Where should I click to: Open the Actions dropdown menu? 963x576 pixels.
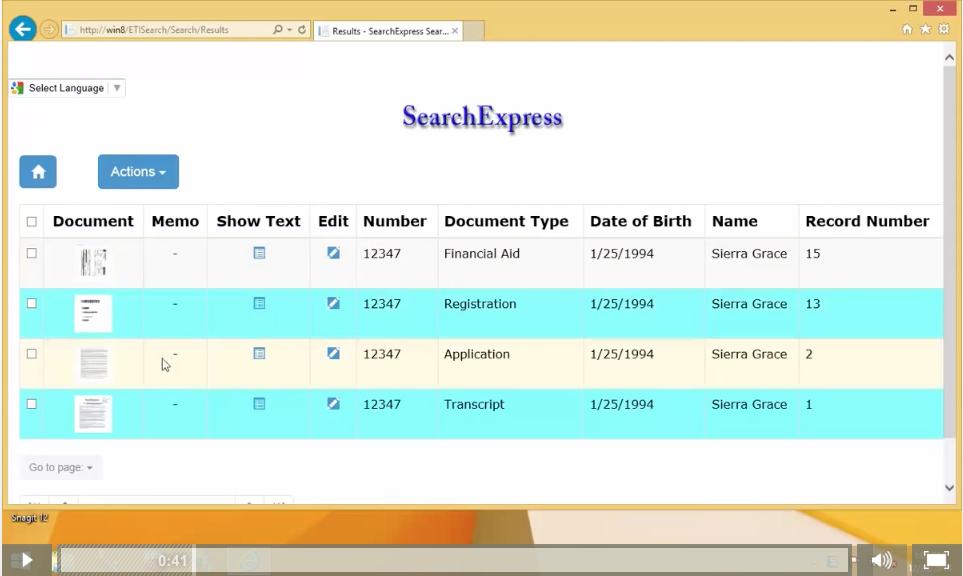pyautogui.click(x=138, y=171)
